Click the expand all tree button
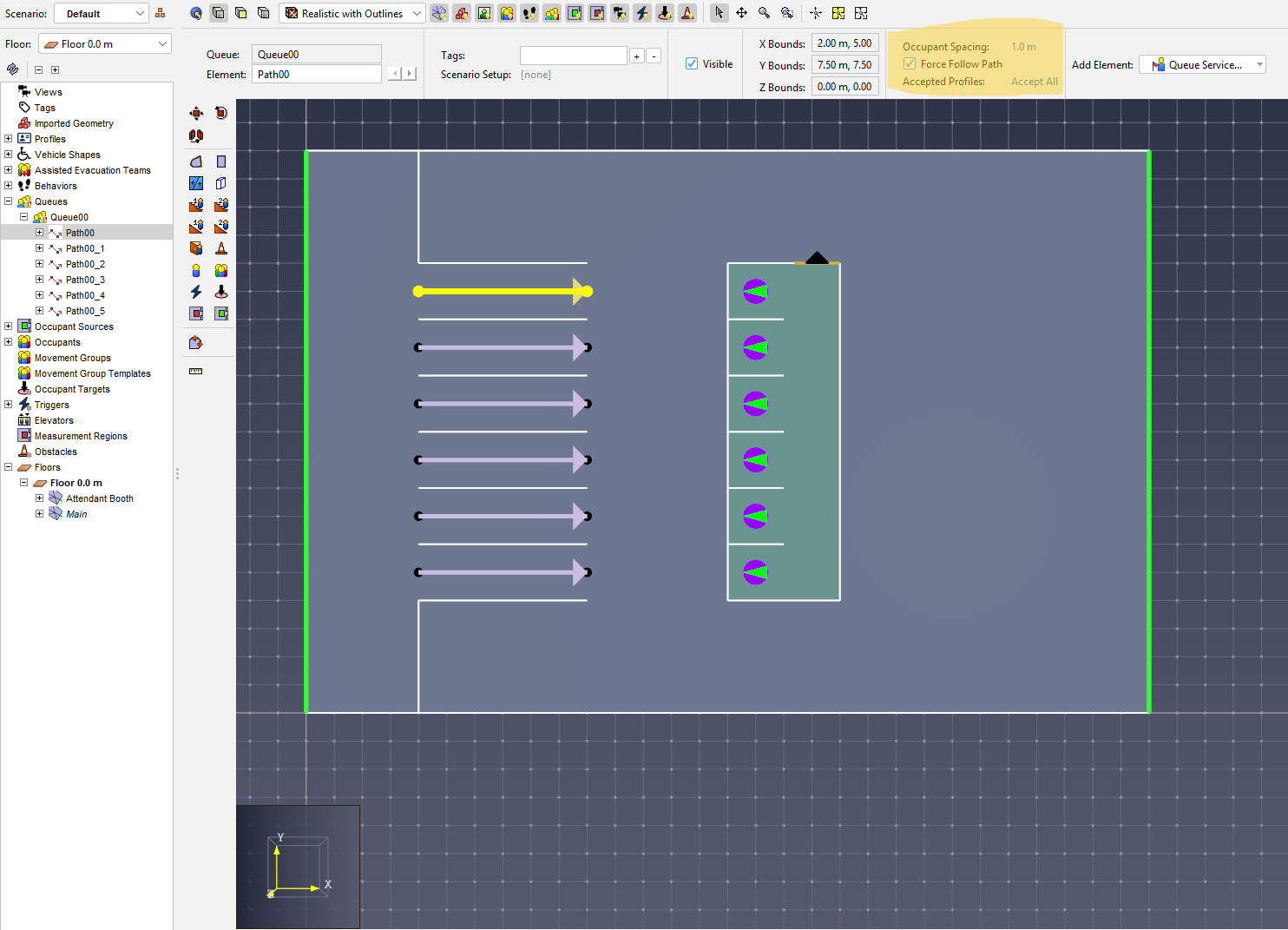This screenshot has height=930, width=1288. click(55, 69)
